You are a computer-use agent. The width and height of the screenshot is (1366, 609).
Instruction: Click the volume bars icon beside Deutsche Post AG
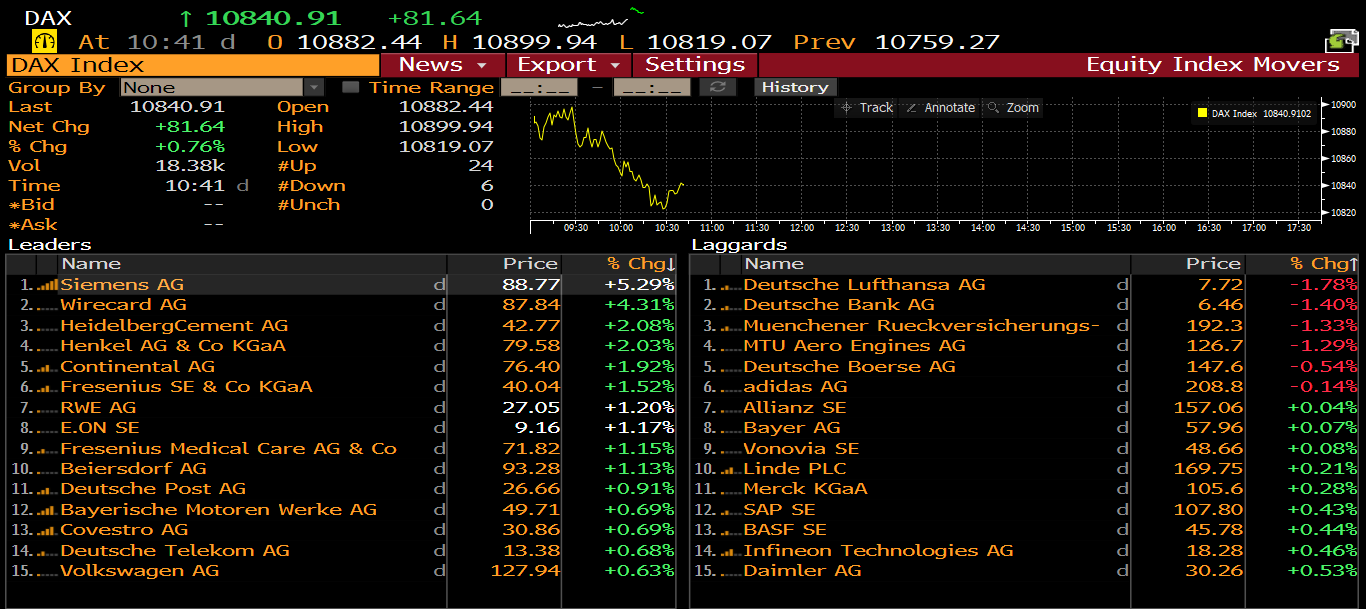[x=47, y=489]
